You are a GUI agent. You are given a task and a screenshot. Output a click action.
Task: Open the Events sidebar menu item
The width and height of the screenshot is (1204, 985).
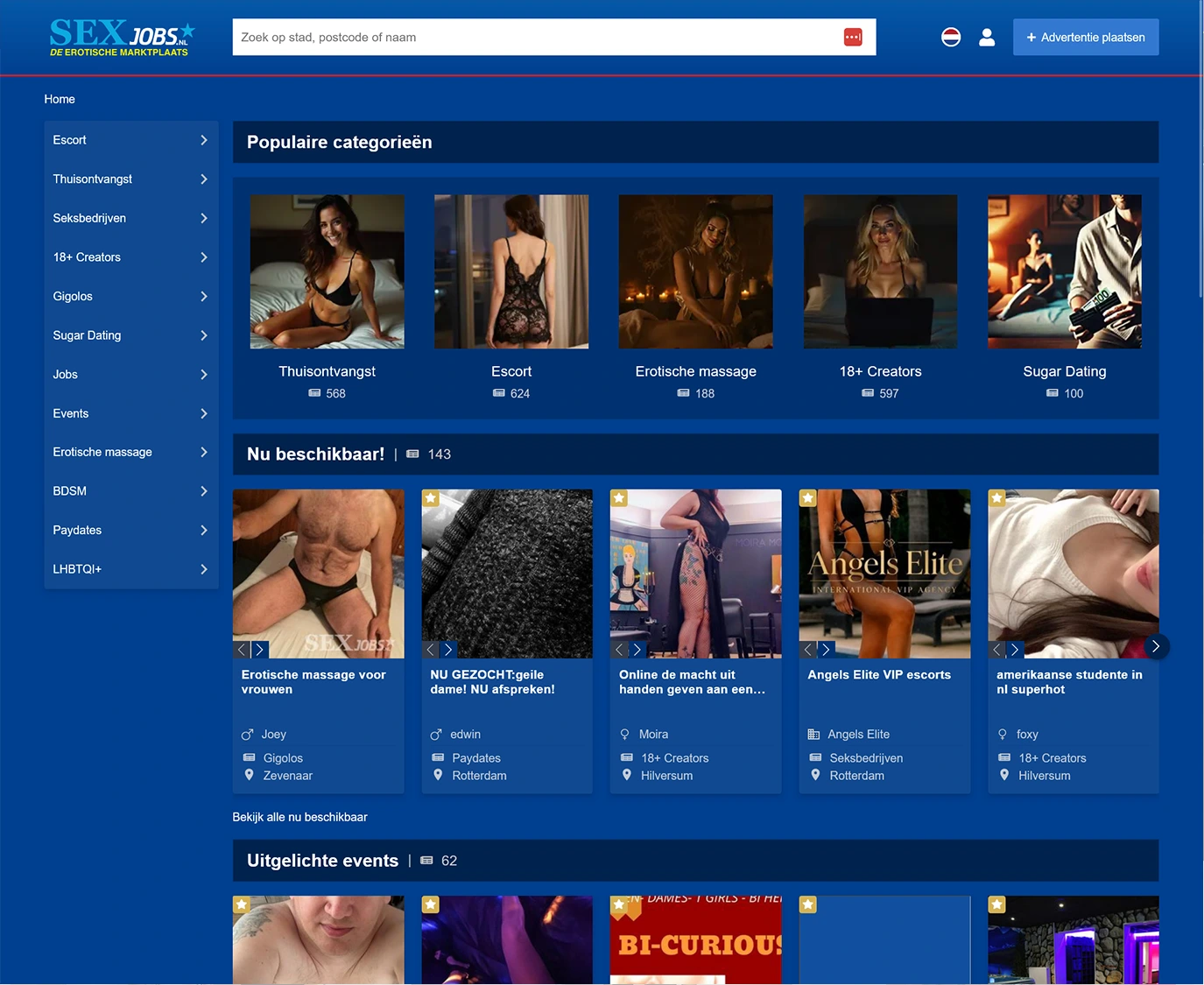[x=131, y=413]
